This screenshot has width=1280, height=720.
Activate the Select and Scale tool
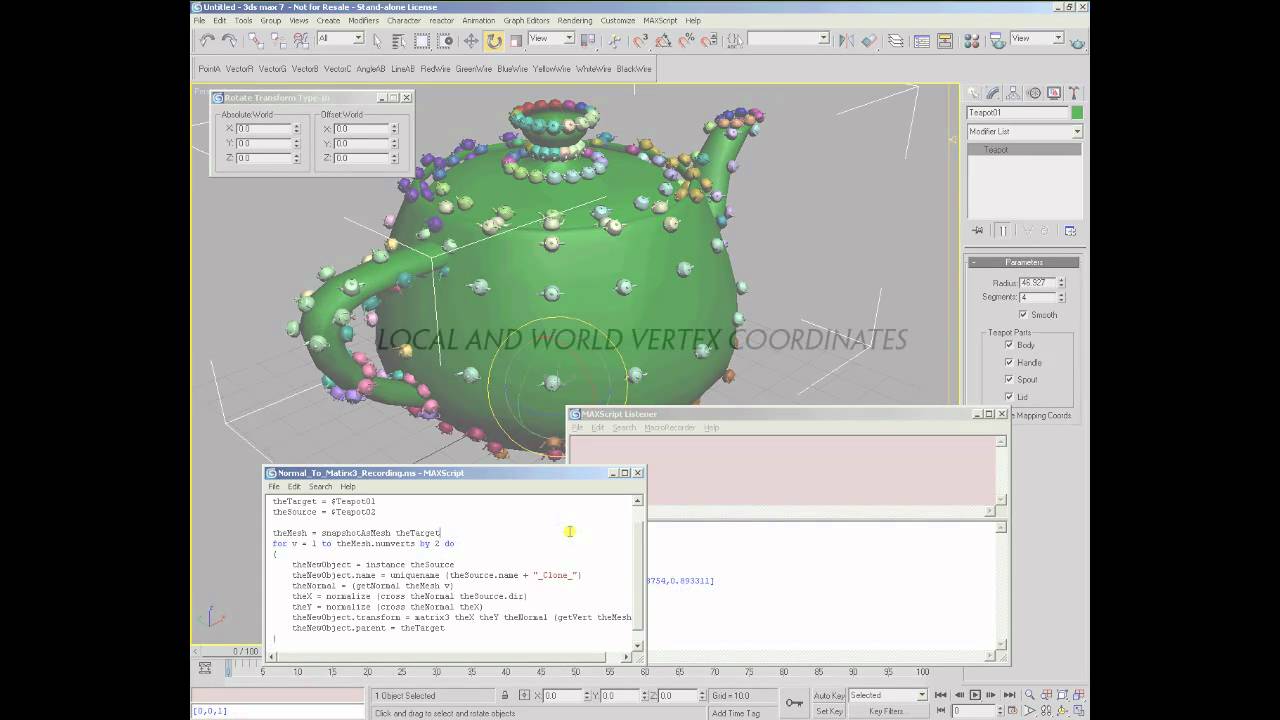coord(516,41)
